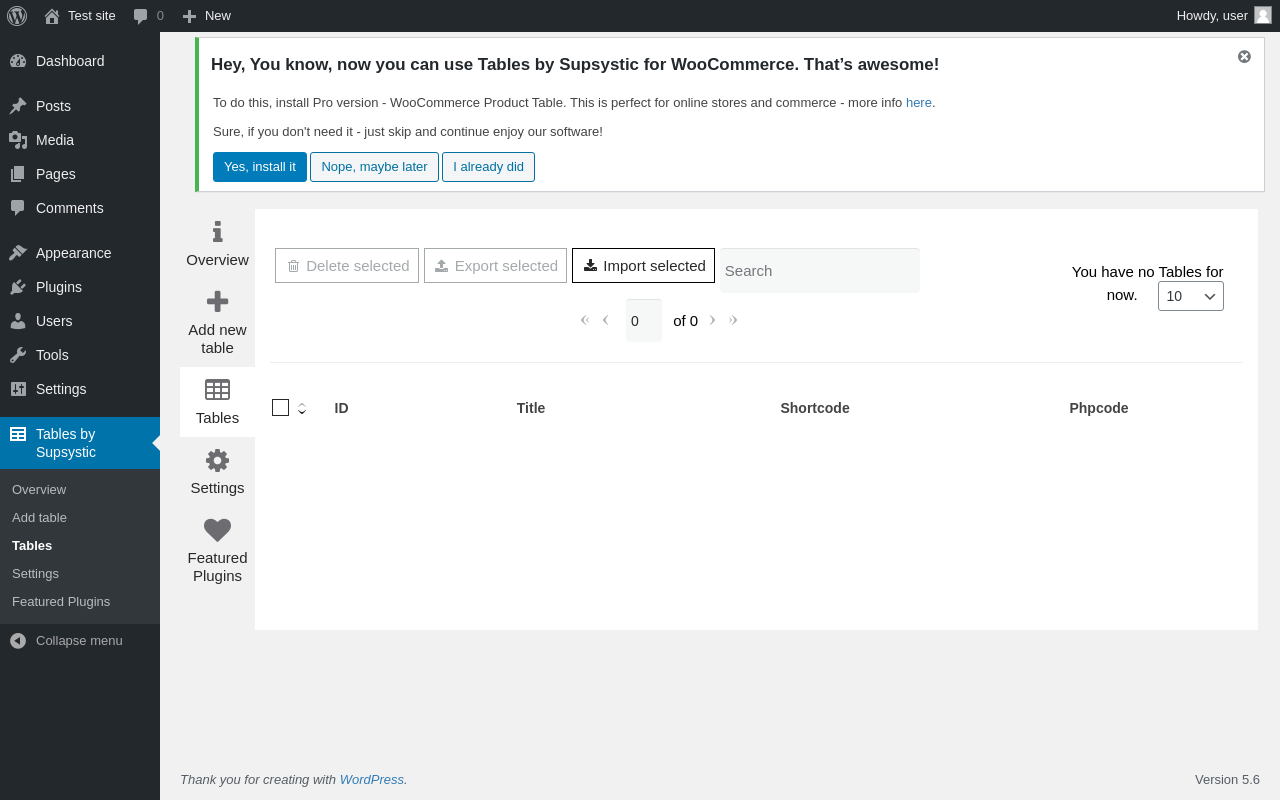Click the Comments icon in sidebar
Image resolution: width=1280 pixels, height=800 pixels.
tap(18, 208)
